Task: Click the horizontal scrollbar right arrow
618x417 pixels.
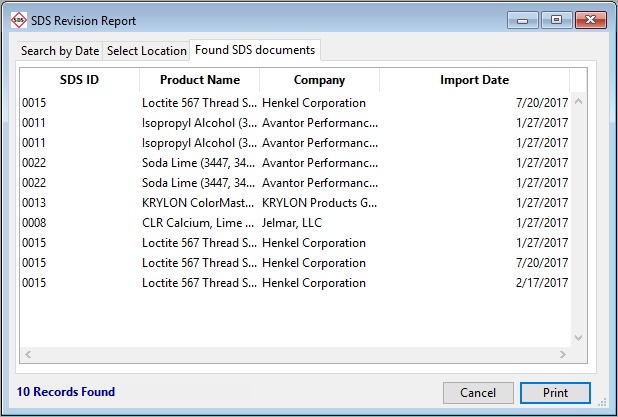Action: (563, 354)
